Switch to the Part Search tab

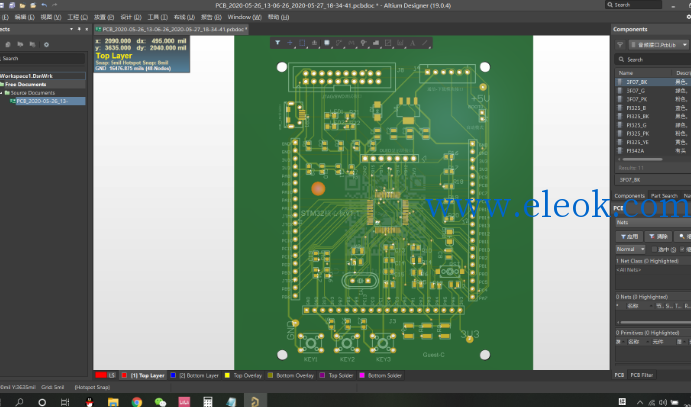664,196
